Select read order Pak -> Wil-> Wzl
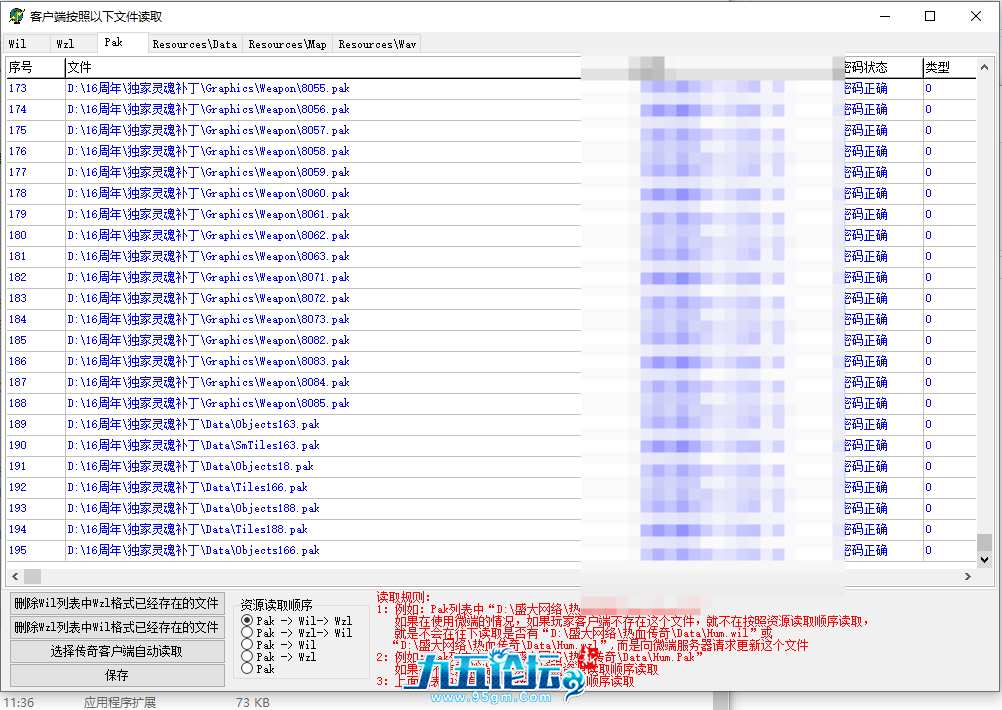The height and width of the screenshot is (710, 1002). pyautogui.click(x=296, y=621)
